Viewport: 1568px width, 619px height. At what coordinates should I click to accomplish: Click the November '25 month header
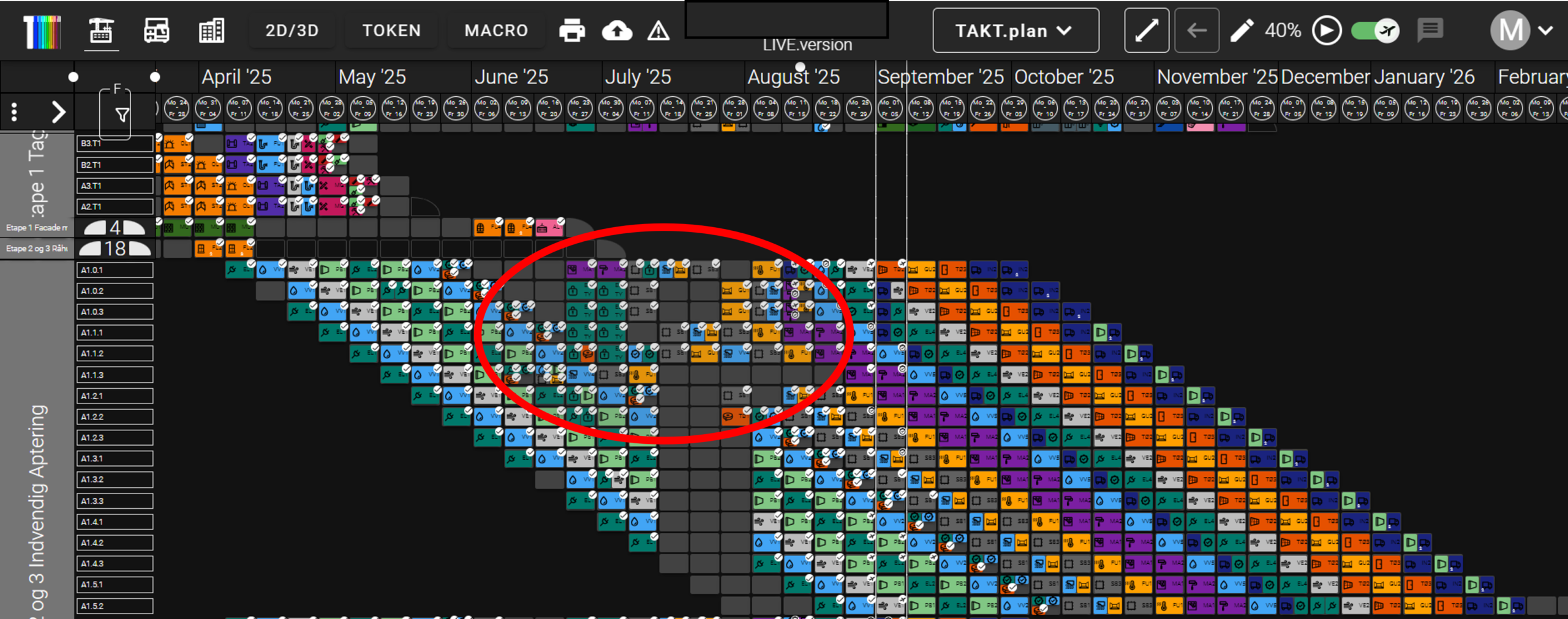tap(1217, 77)
